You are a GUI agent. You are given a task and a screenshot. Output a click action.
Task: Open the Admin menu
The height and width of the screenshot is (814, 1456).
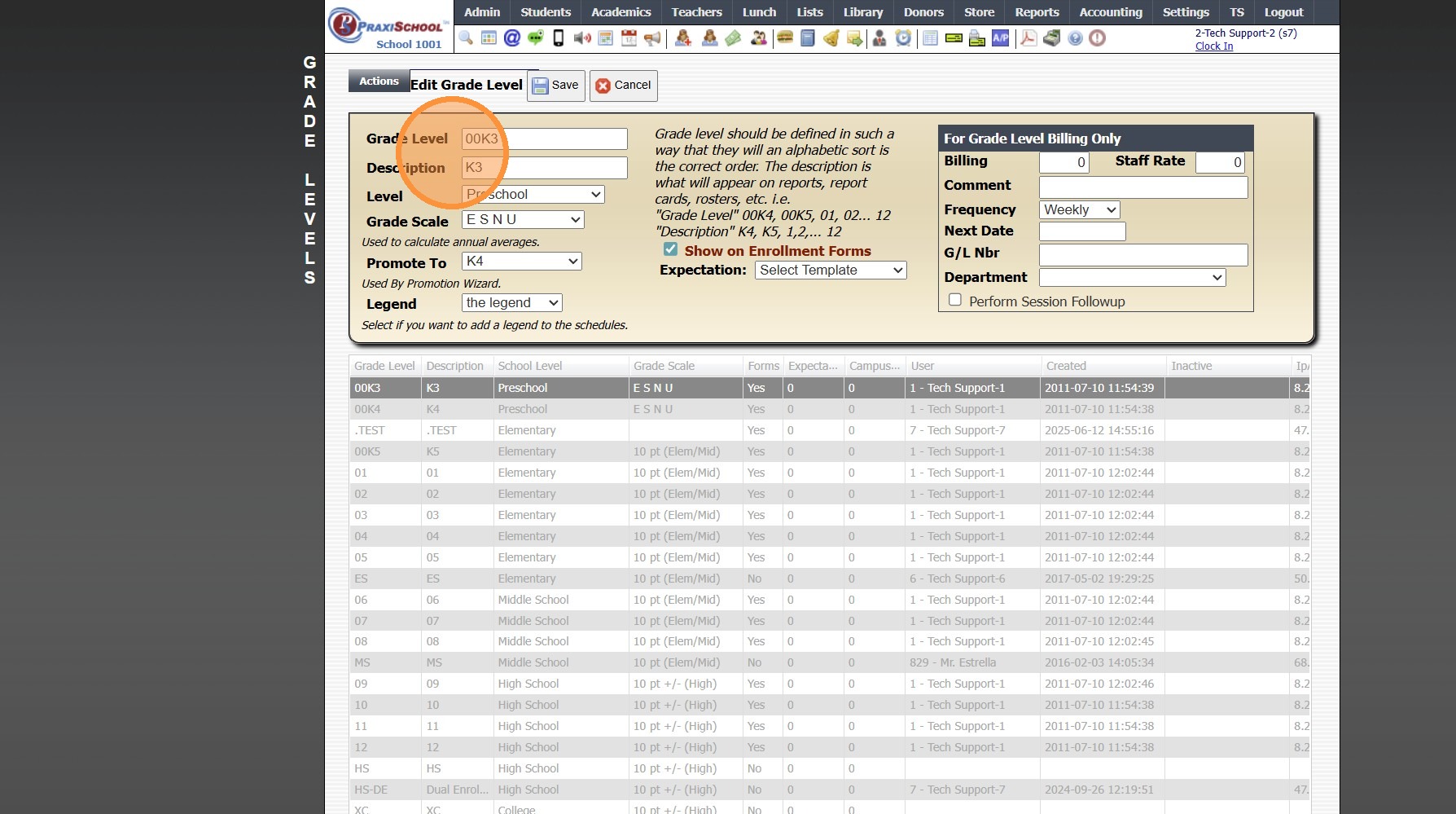point(482,12)
